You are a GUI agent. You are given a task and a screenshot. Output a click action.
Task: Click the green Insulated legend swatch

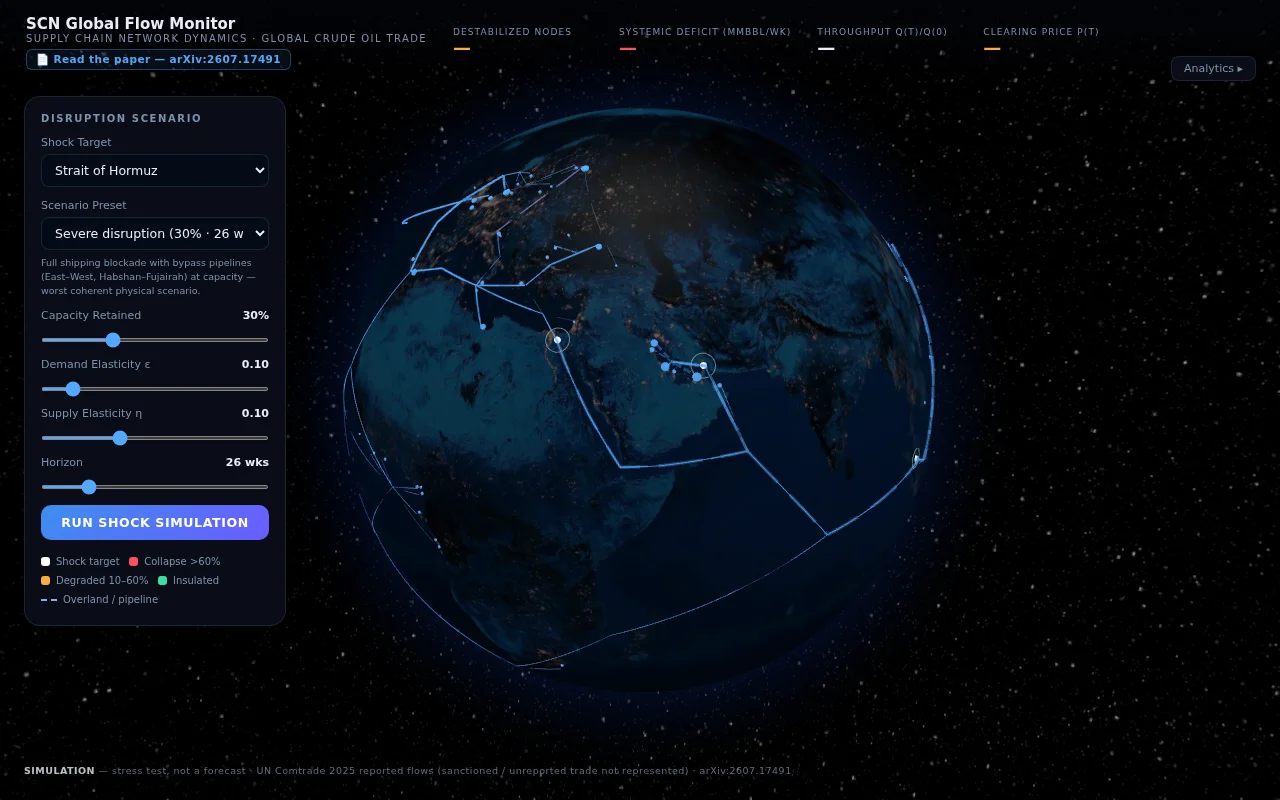(162, 581)
